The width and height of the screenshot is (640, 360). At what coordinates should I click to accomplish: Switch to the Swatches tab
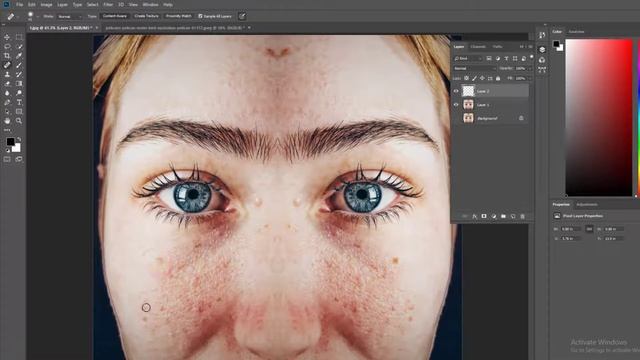[x=576, y=32]
